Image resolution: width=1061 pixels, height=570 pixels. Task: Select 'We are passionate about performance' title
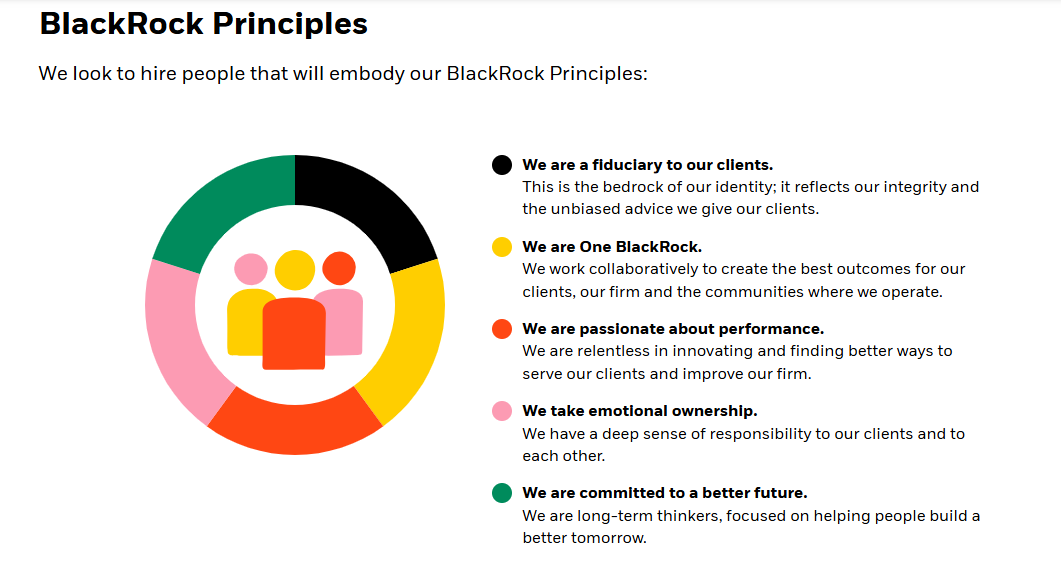[673, 329]
